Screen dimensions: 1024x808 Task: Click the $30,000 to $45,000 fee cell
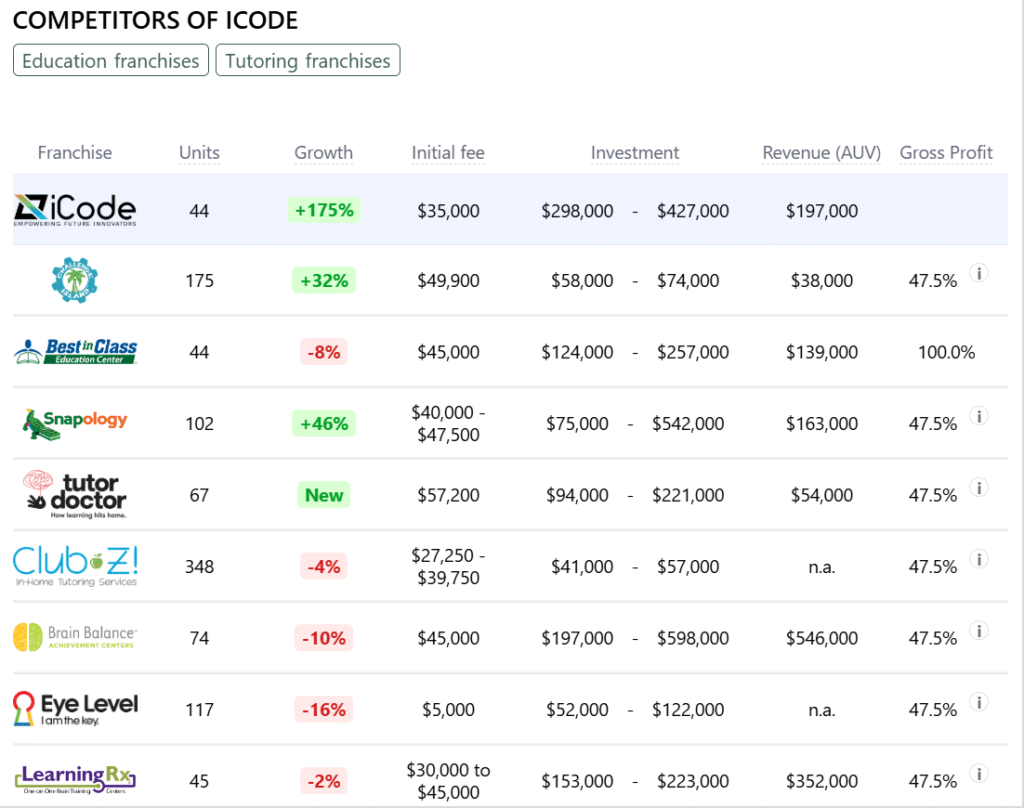point(448,781)
